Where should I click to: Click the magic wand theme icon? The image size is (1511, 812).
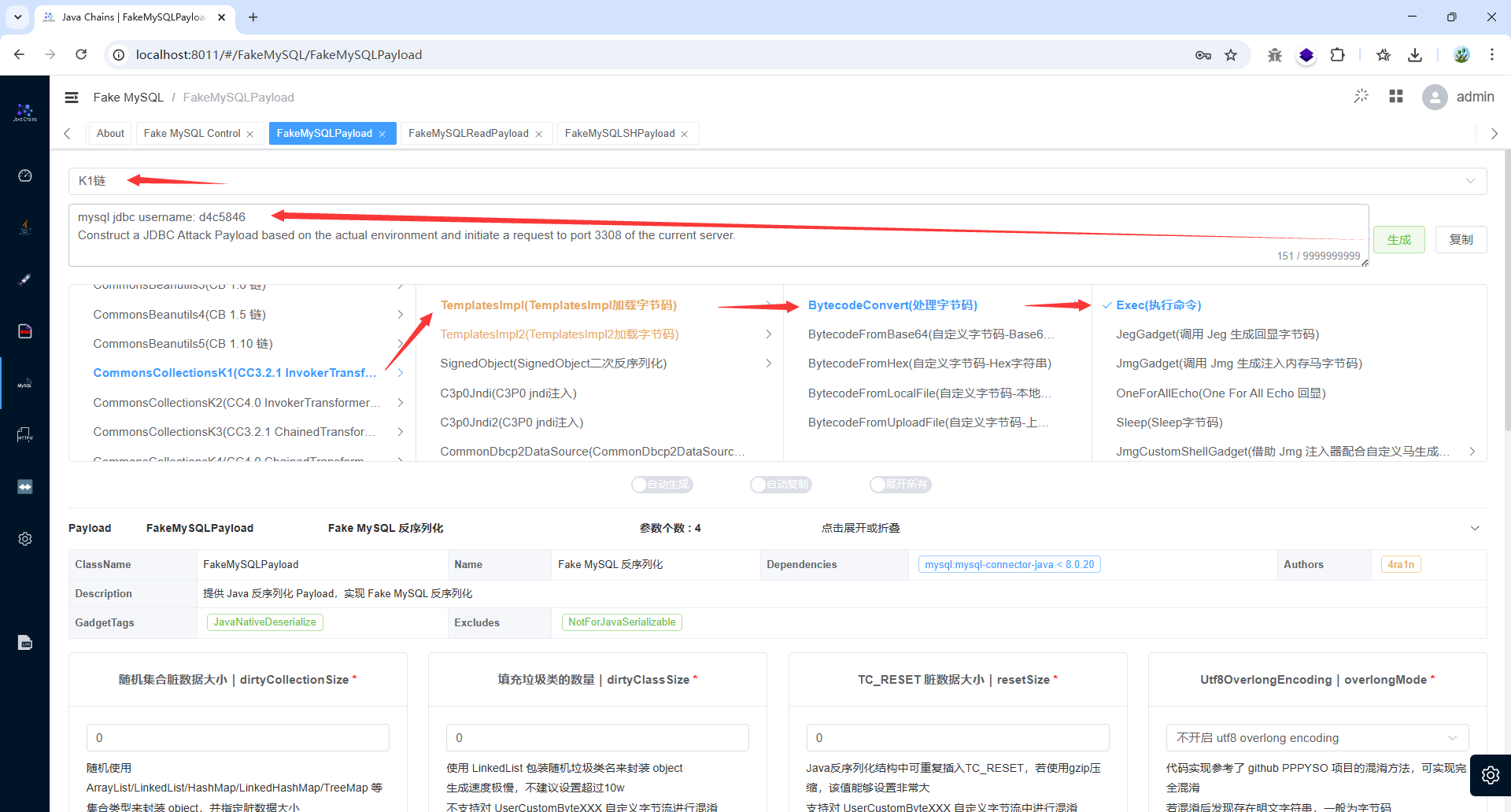click(1361, 96)
